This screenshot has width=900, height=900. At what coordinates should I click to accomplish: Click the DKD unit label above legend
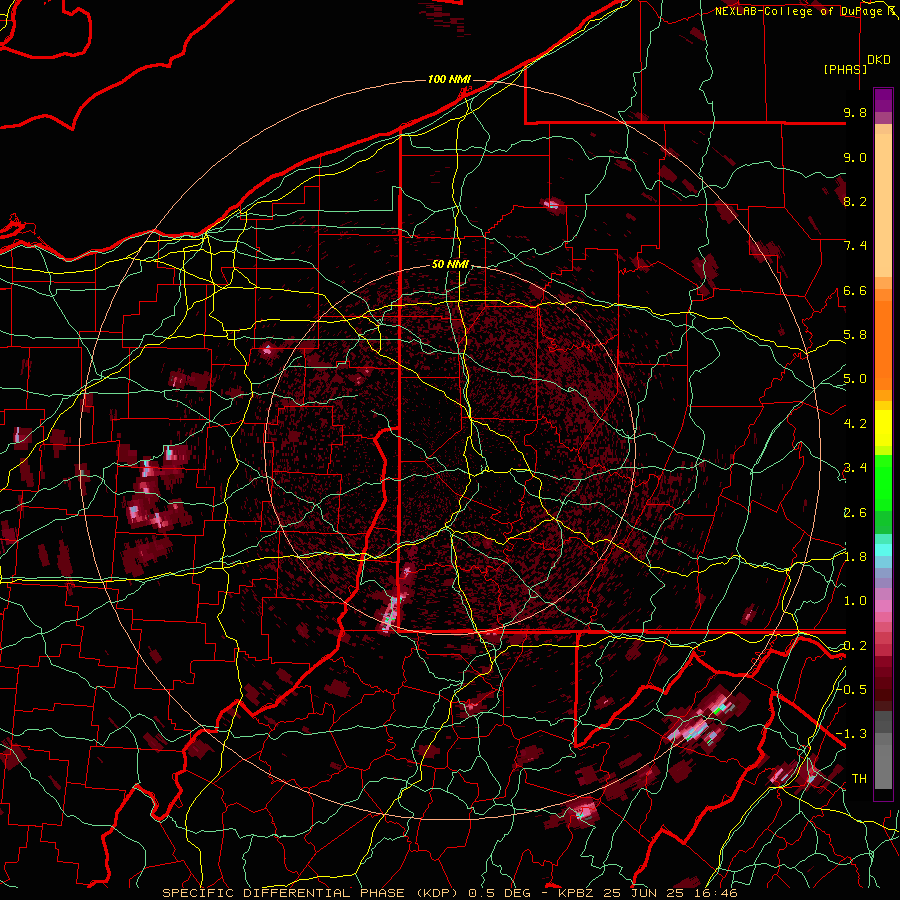point(879,60)
